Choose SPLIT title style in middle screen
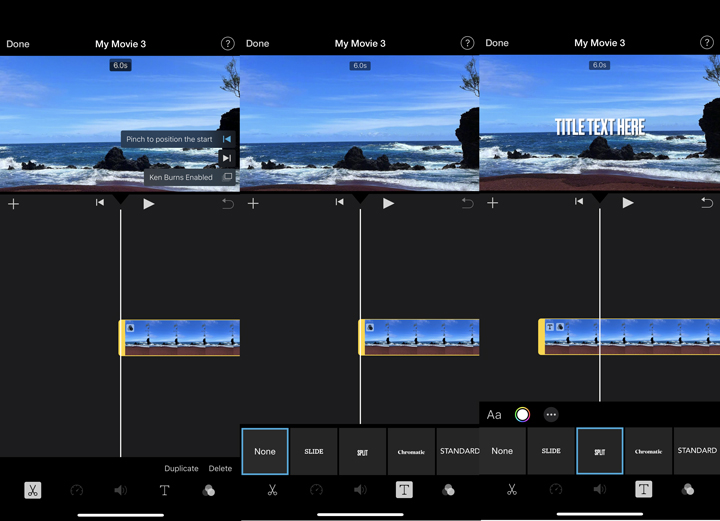This screenshot has height=521, width=720. click(362, 451)
